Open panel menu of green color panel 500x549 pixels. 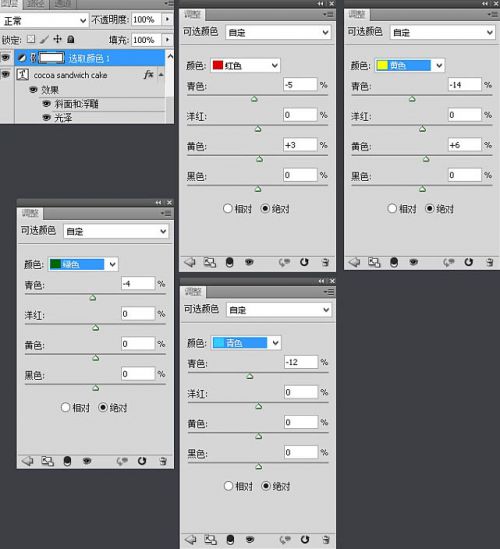166,213
